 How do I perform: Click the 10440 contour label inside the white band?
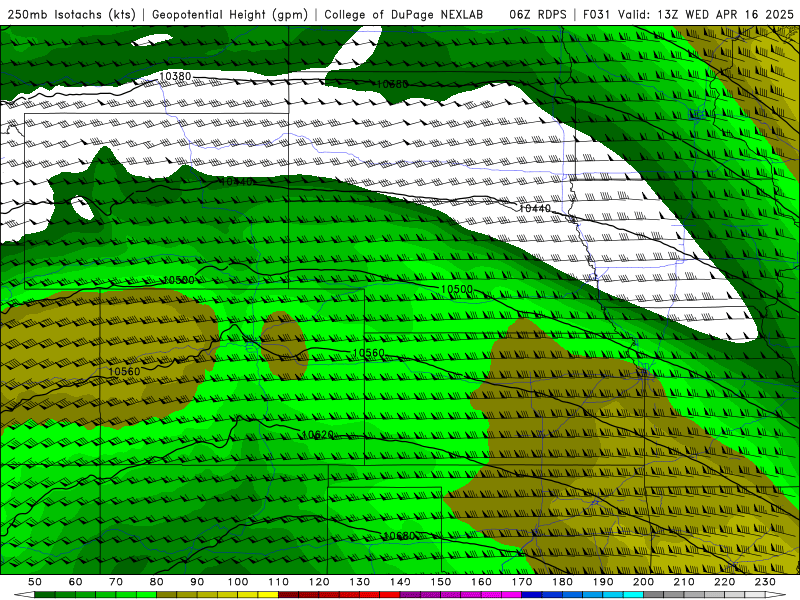pos(535,208)
